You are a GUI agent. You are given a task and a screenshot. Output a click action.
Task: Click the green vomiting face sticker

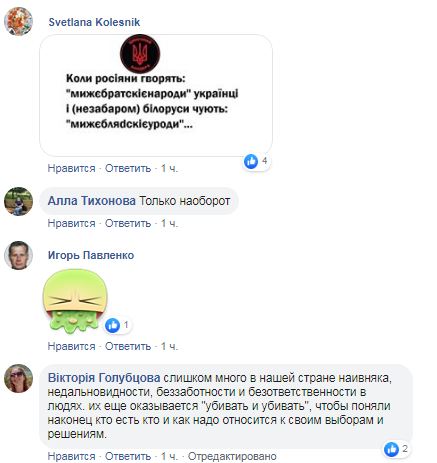[75, 301]
